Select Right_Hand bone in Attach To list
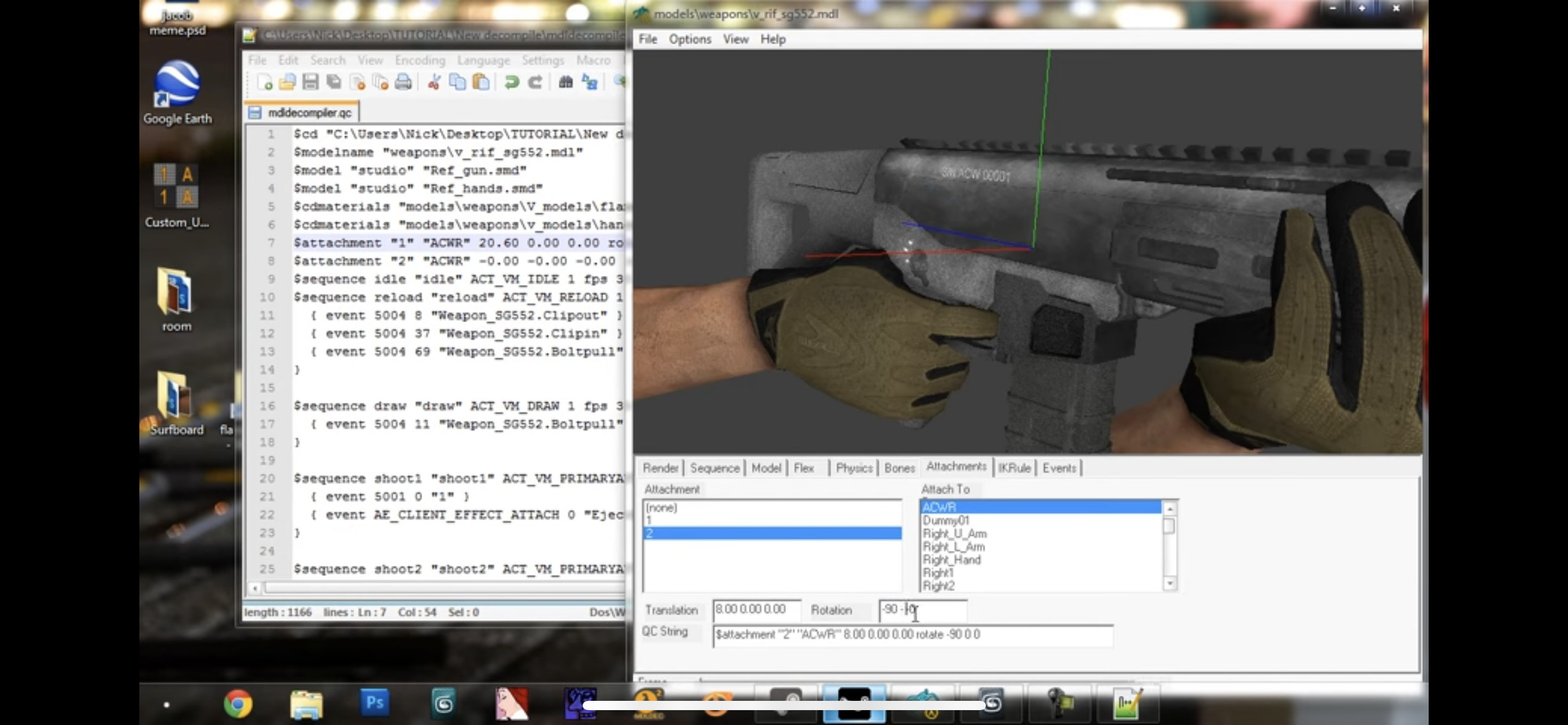Viewport: 1568px width, 725px height. tap(1040, 560)
